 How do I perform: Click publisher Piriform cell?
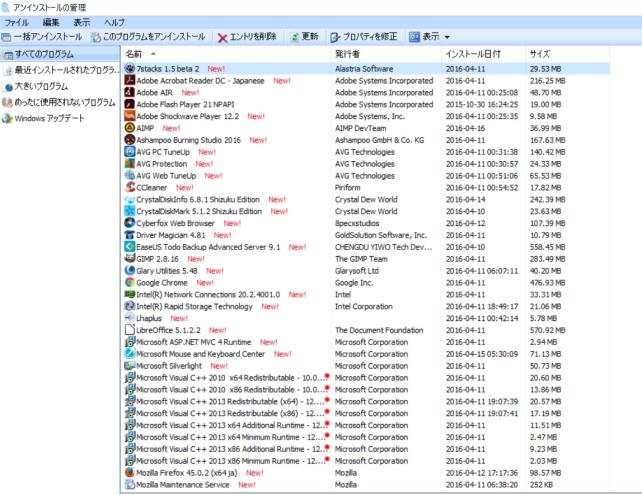[x=348, y=188]
